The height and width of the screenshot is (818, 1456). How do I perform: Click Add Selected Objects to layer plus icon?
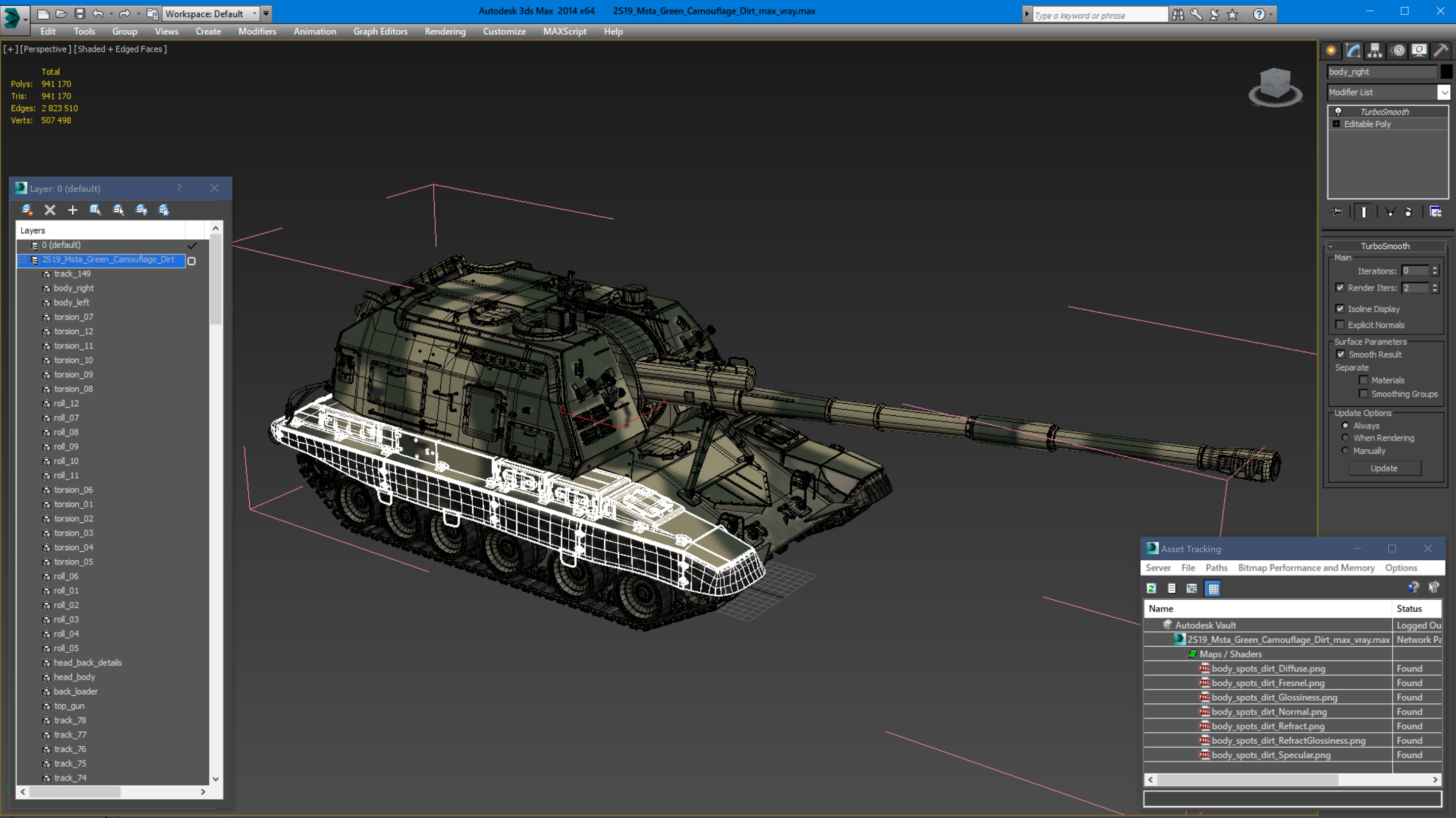tap(72, 210)
